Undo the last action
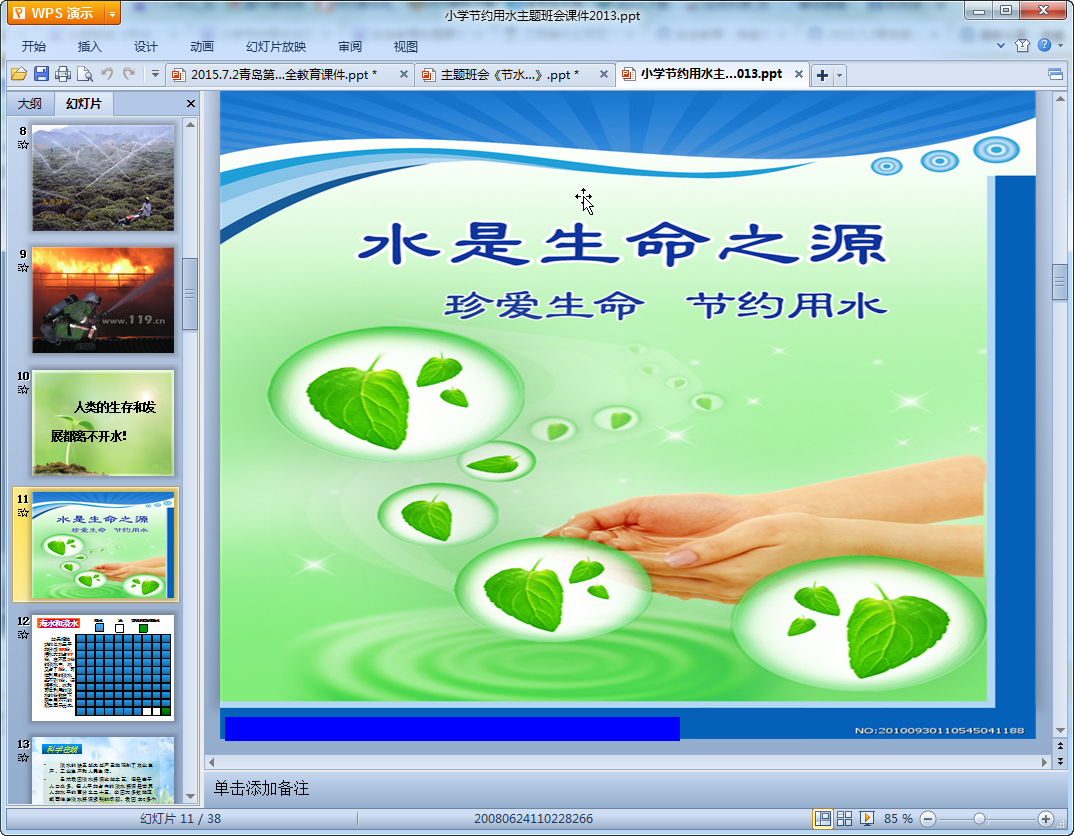 pos(107,73)
